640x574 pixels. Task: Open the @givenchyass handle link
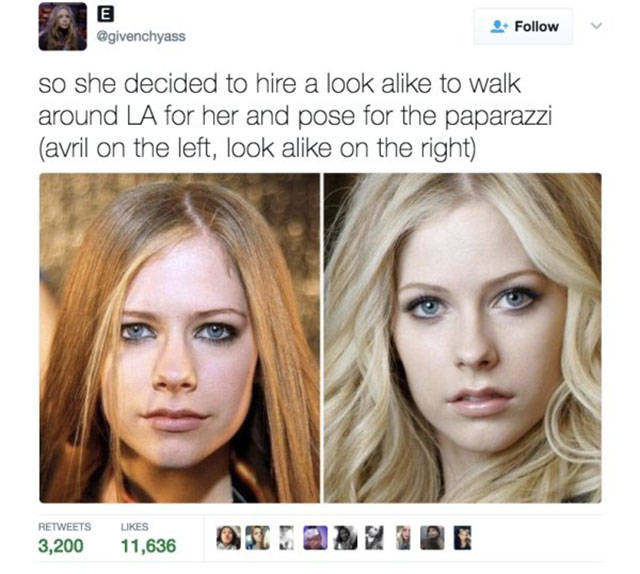[141, 36]
